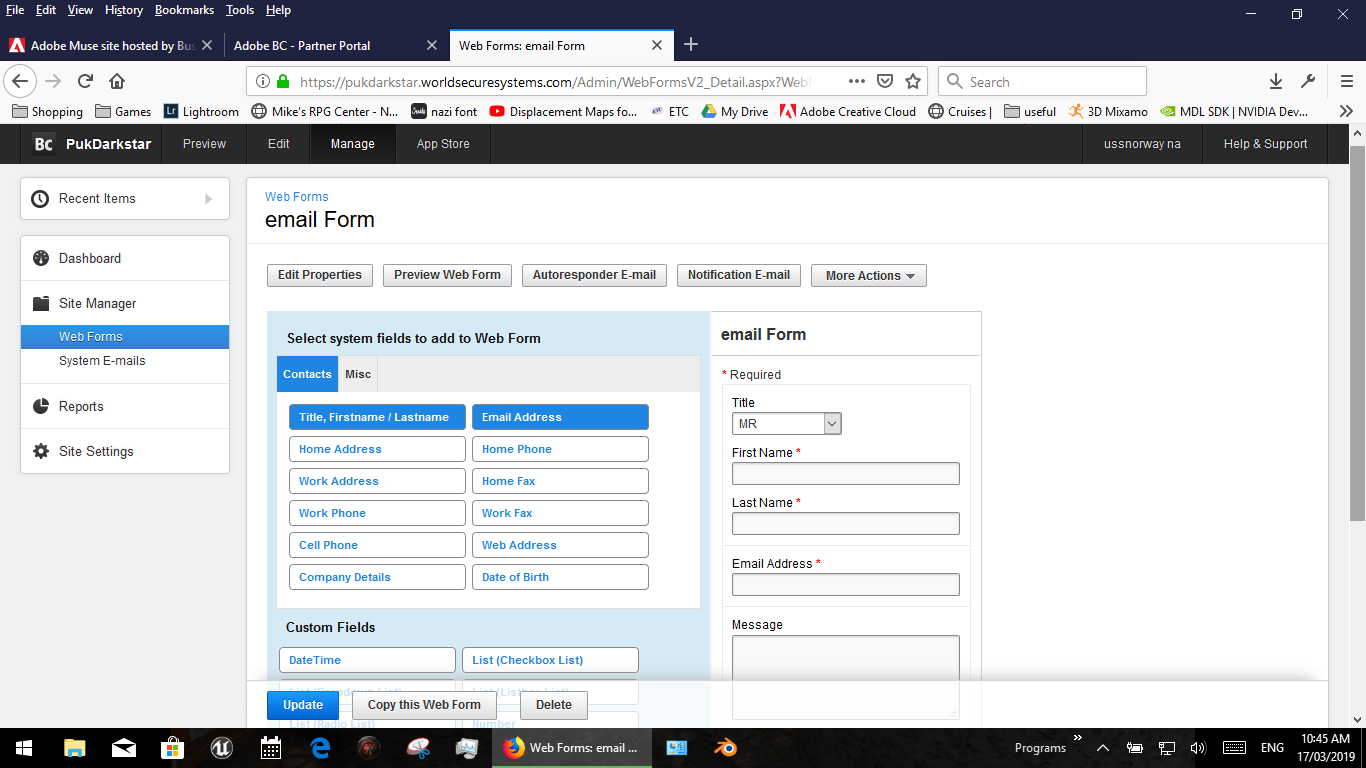Open the History menu
Viewport: 1366px width, 768px height.
pos(124,10)
